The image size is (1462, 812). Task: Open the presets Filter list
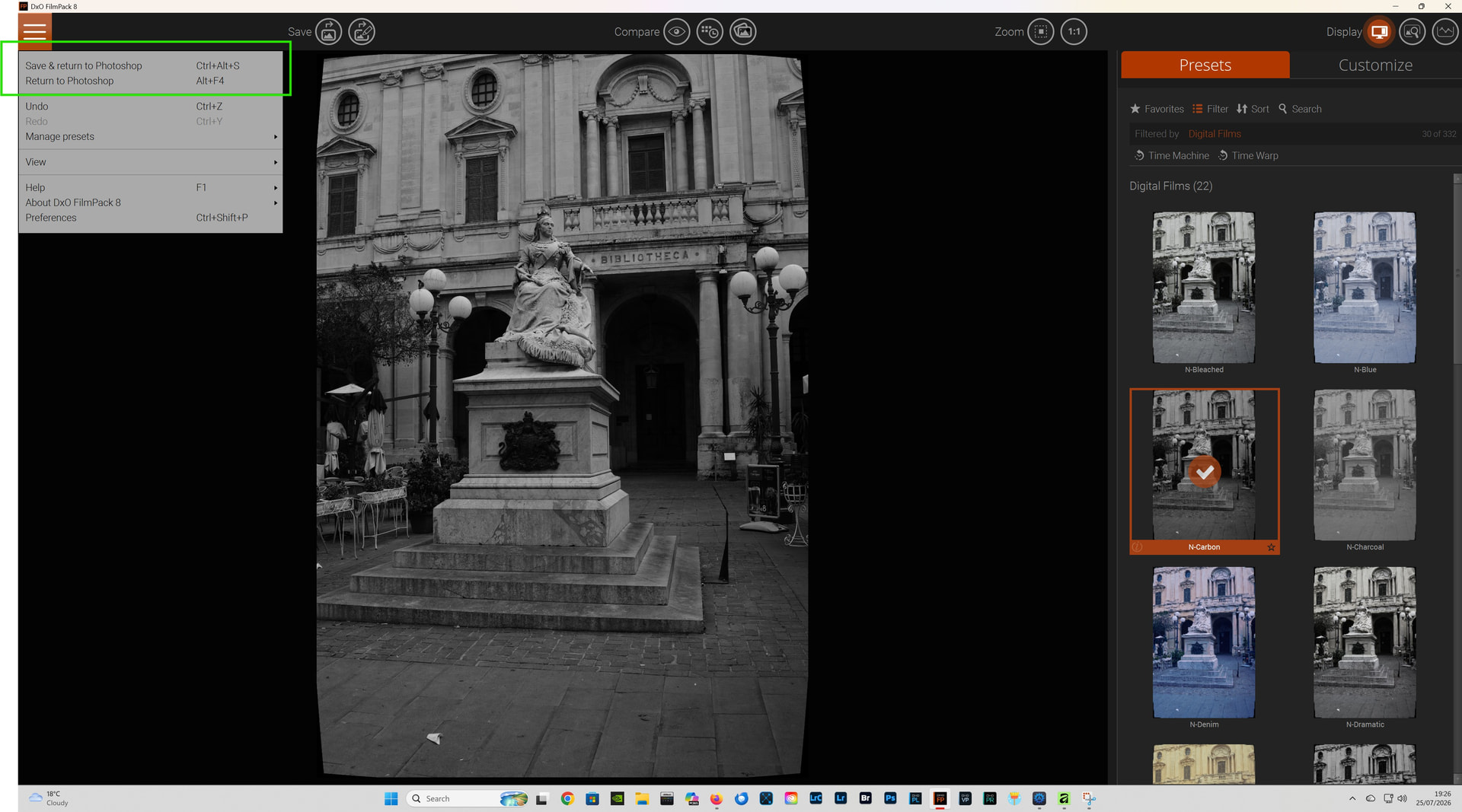pyautogui.click(x=1210, y=109)
